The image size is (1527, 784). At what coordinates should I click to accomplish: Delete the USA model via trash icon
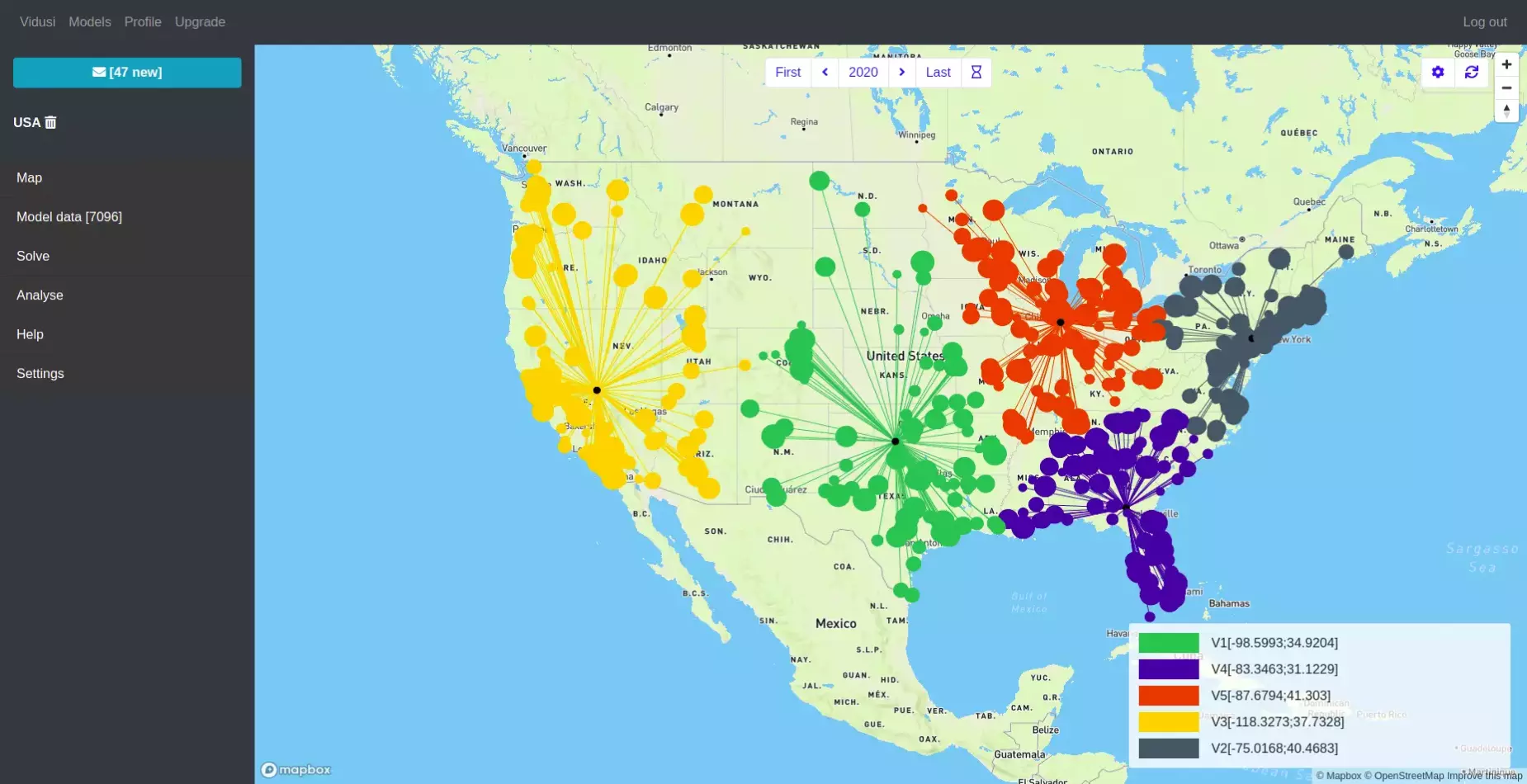click(x=50, y=122)
